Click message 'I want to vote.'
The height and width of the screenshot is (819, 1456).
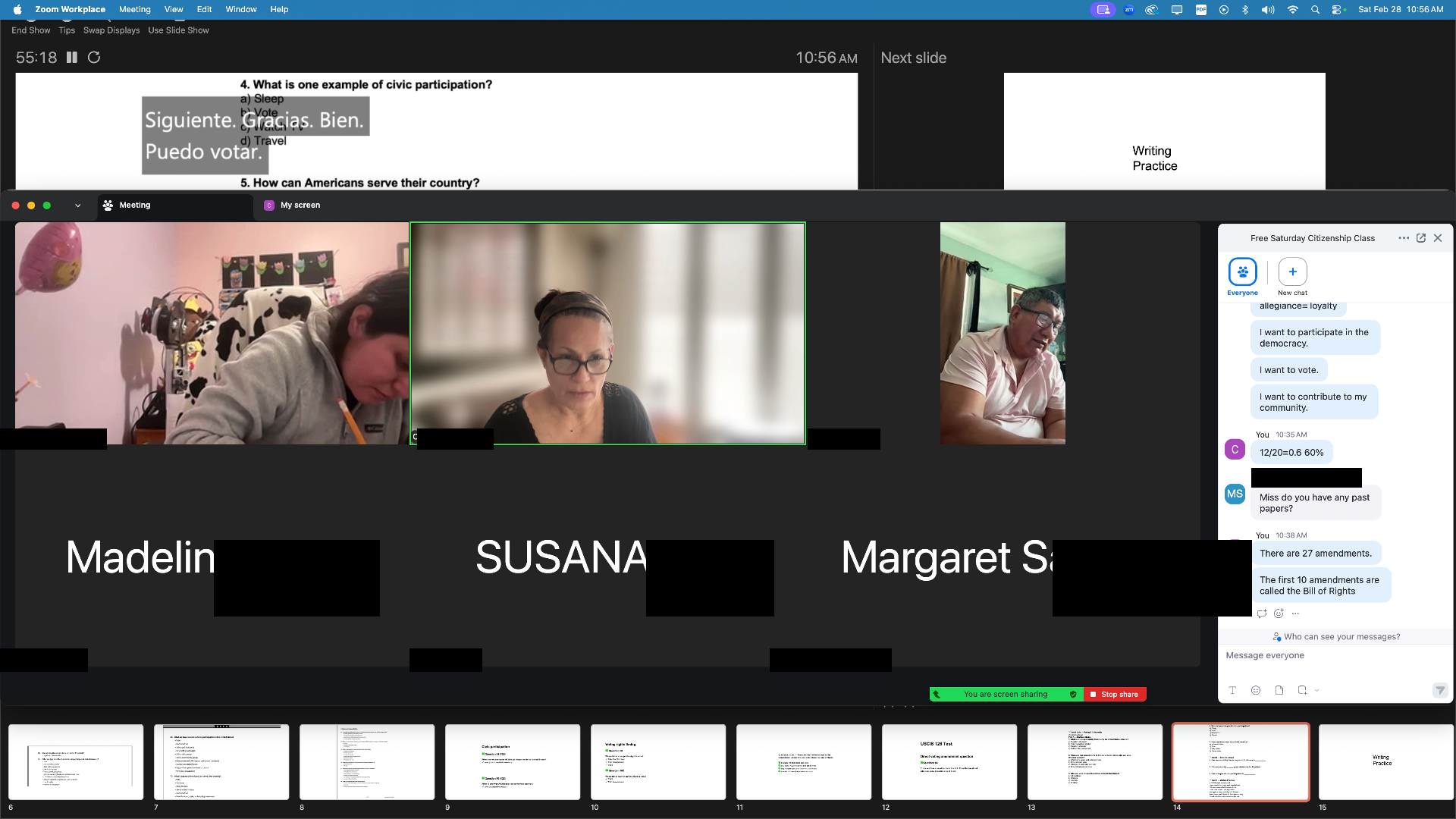[1289, 370]
